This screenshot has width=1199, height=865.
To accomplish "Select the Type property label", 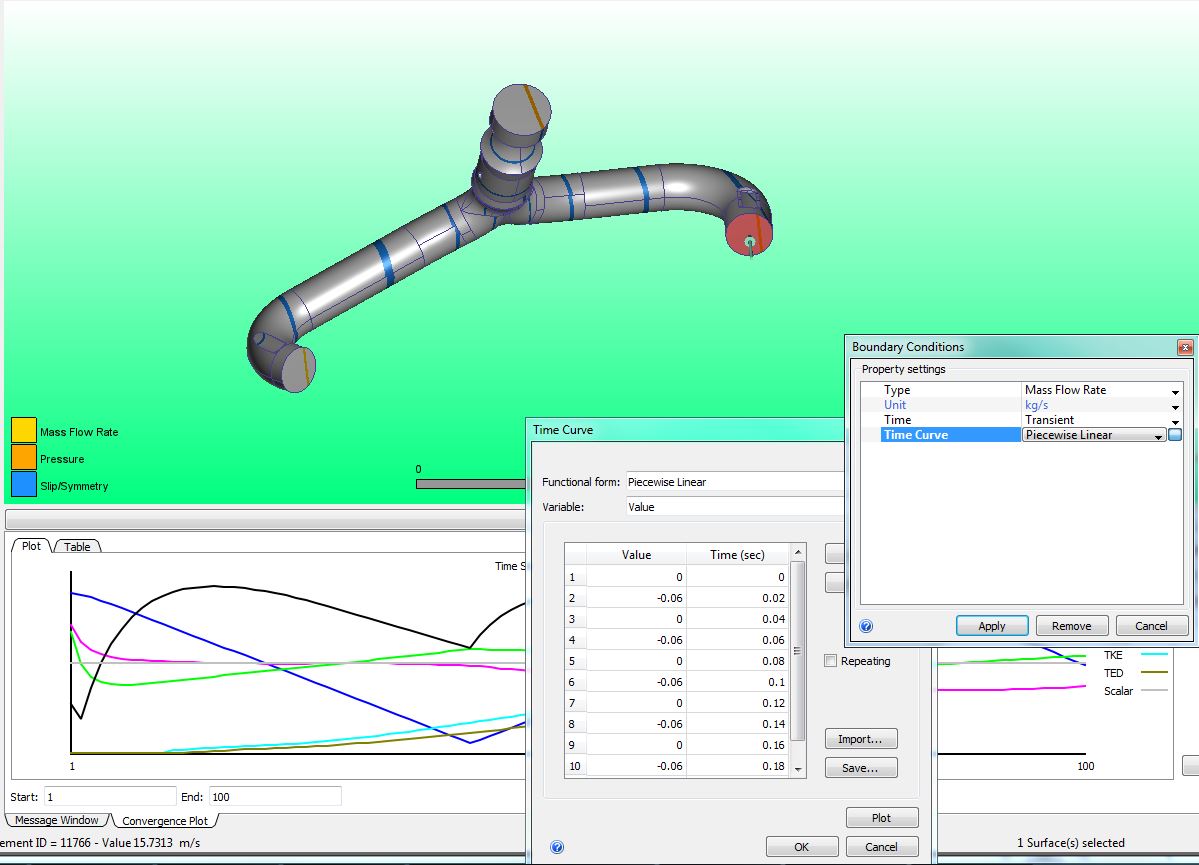I will pos(897,390).
